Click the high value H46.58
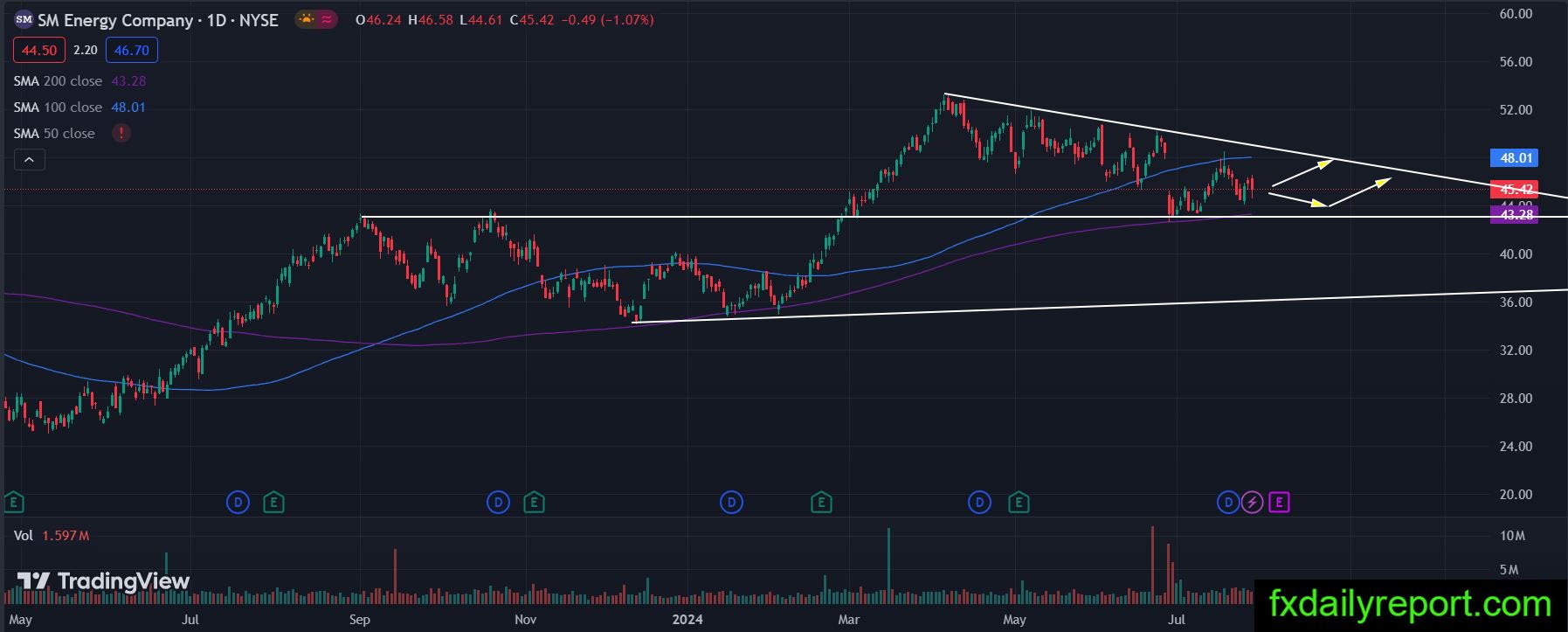Screen dimensions: 1568x632 pos(431,19)
